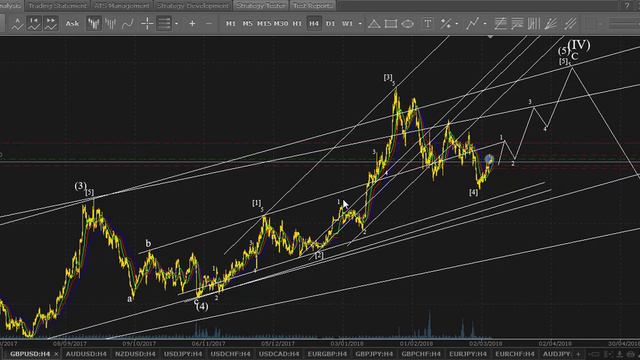
Task: Select the percent line tool
Action: 446,24
